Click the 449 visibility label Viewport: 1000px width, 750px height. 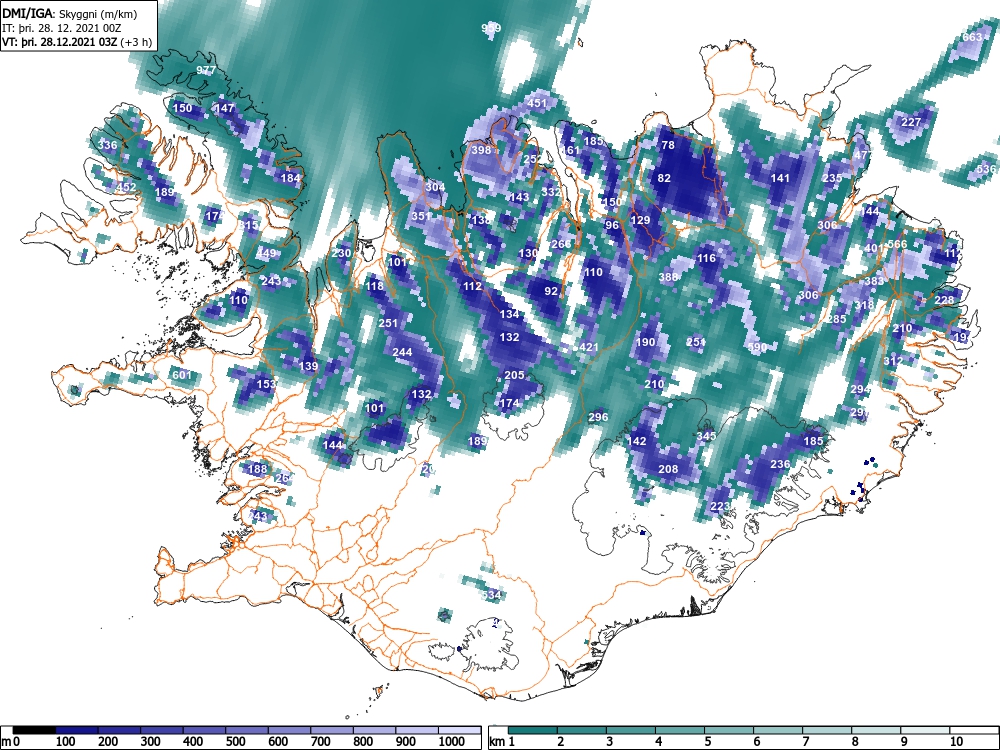pyautogui.click(x=266, y=253)
